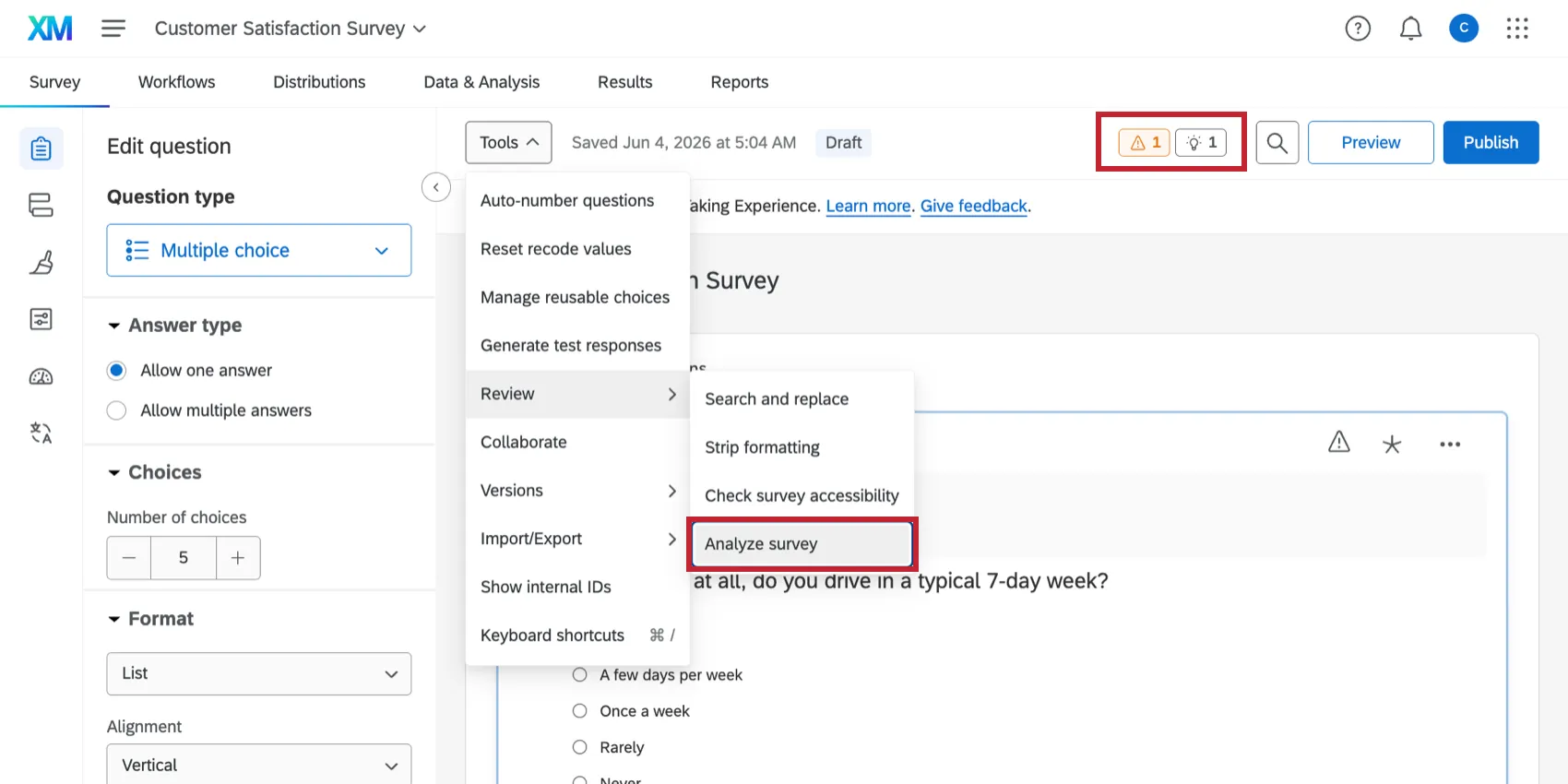Choose the 'A few days per week' option

(579, 675)
